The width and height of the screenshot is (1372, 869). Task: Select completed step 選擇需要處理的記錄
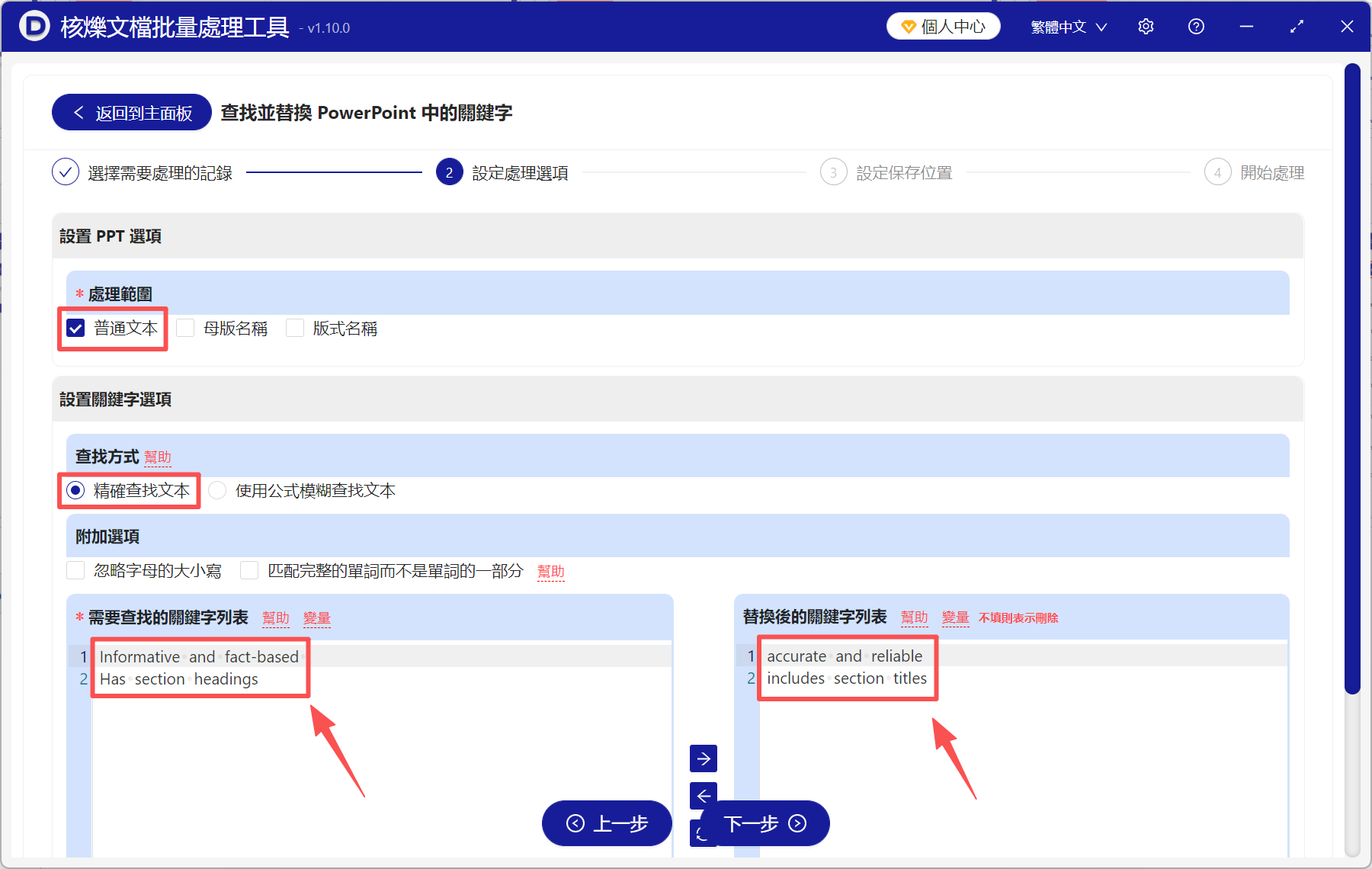click(66, 172)
